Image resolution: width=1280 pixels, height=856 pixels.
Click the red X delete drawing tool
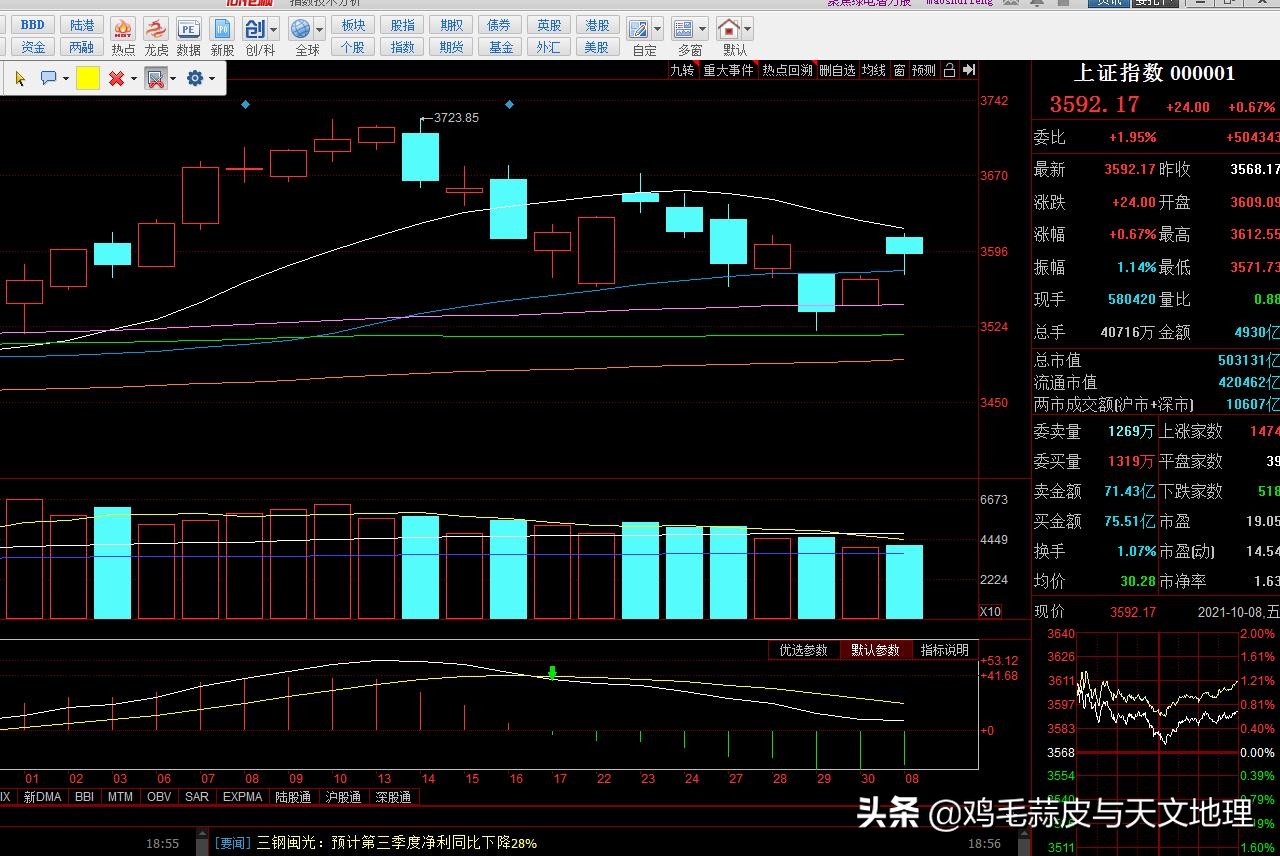coord(116,78)
